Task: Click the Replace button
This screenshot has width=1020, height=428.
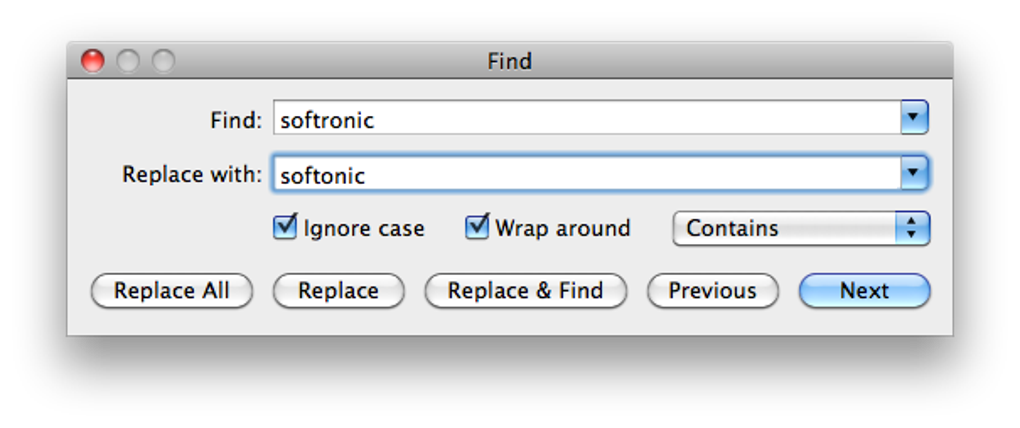Action: coord(338,291)
